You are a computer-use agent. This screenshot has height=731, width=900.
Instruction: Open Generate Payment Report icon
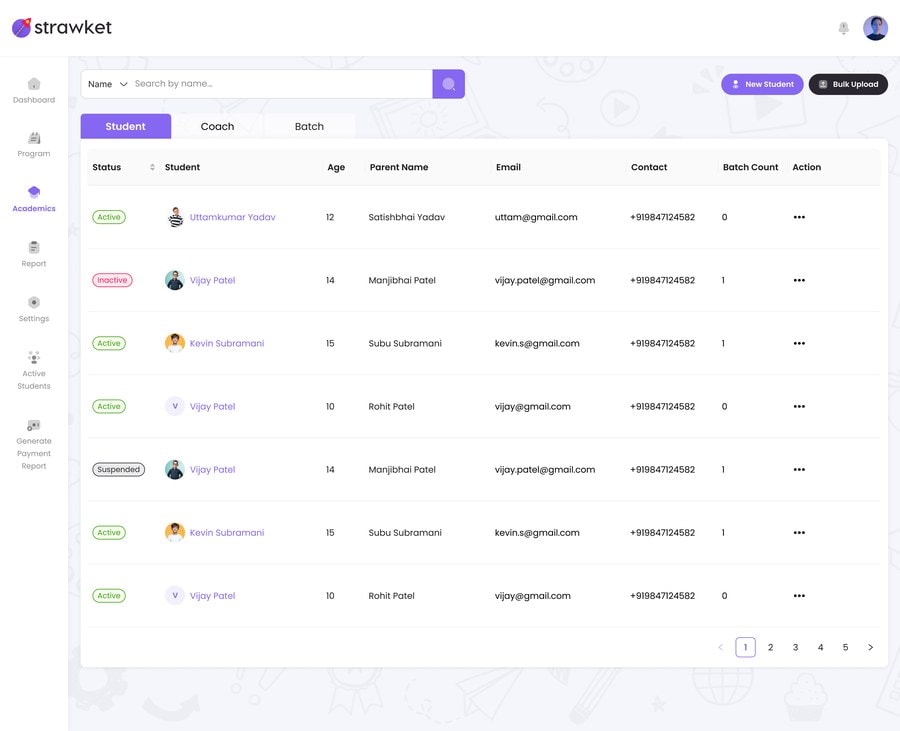click(x=34, y=425)
